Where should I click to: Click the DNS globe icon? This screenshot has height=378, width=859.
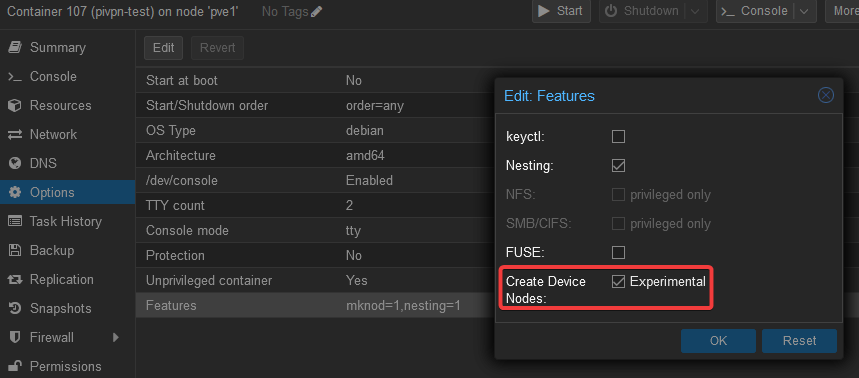(15, 163)
